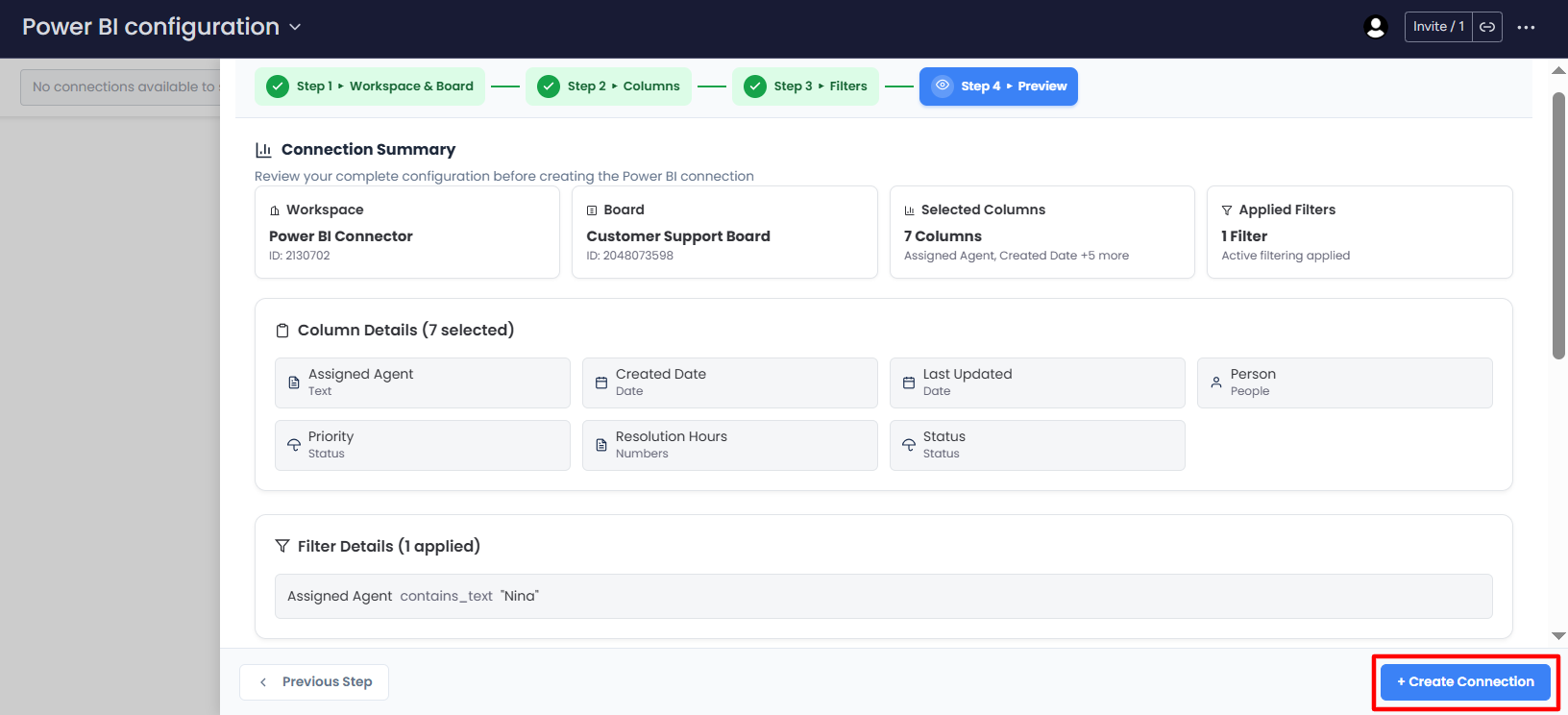The width and height of the screenshot is (1568, 715).
Task: Click the Customer Support Board summary card
Action: 724,233
